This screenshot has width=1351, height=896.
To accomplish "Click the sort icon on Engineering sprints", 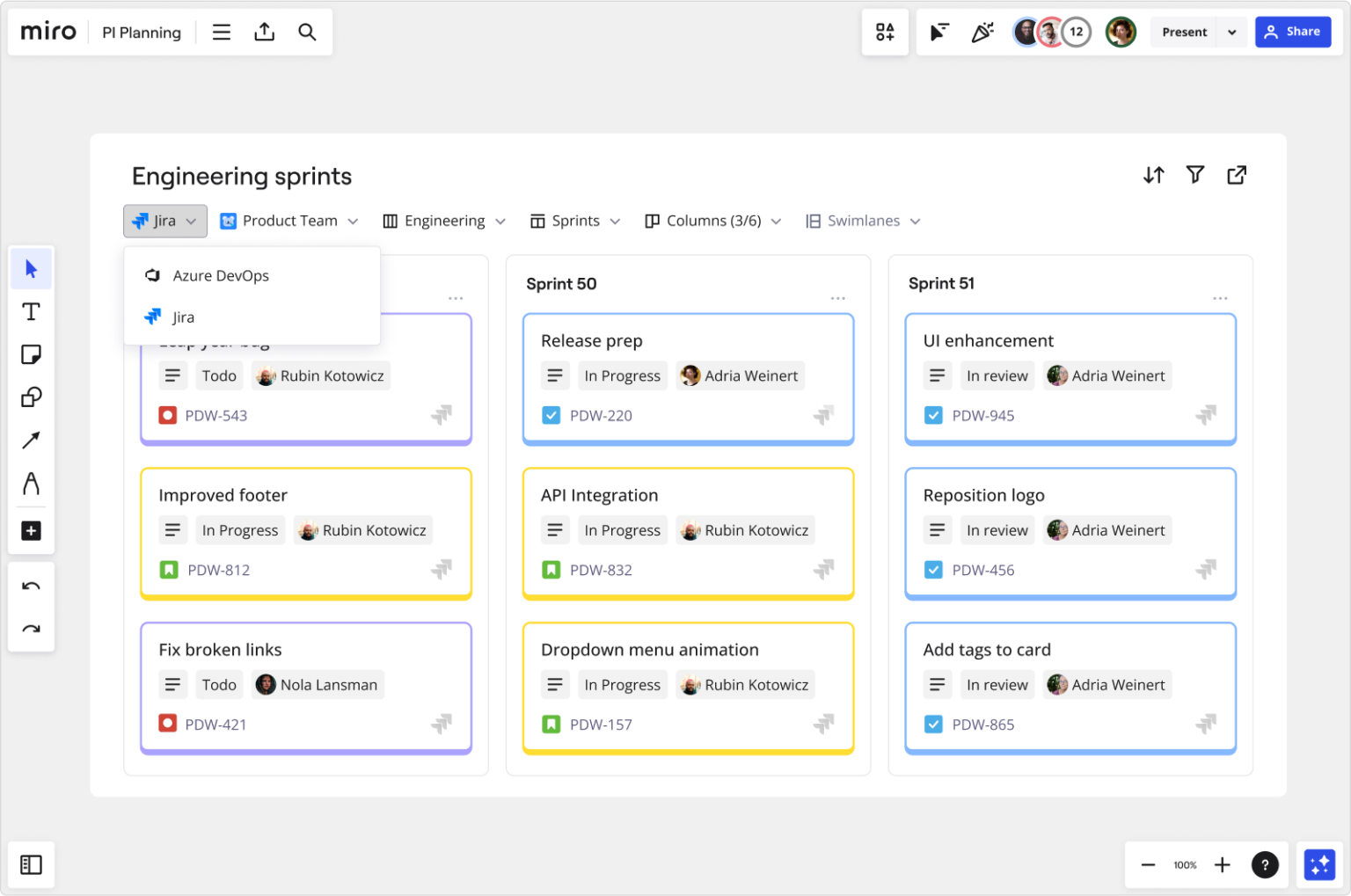I will [1154, 175].
